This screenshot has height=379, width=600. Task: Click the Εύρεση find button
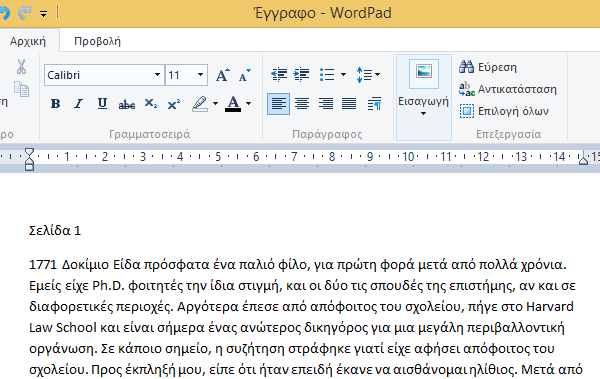488,67
